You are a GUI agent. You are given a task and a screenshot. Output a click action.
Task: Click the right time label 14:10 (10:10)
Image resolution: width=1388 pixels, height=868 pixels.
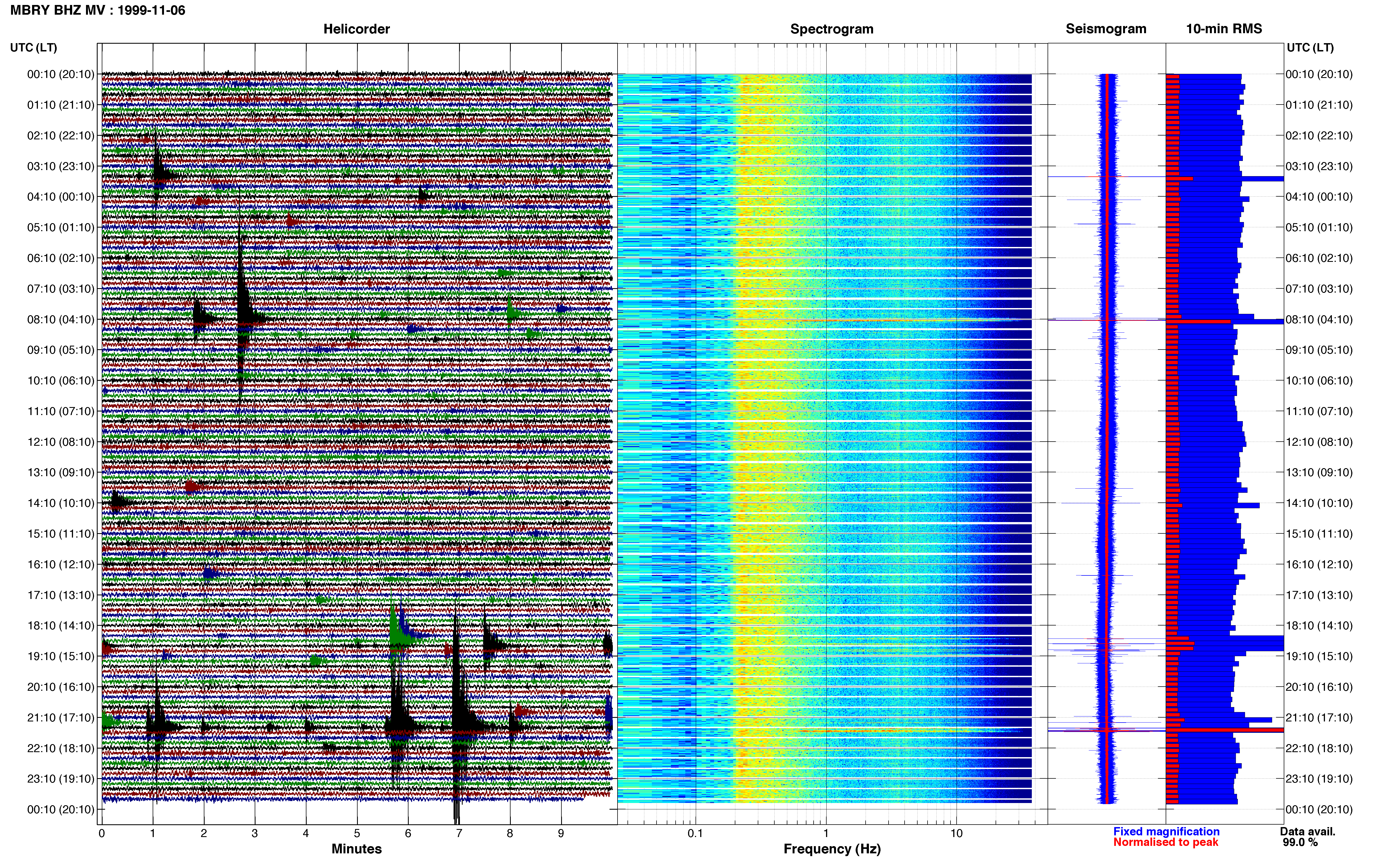(1319, 504)
